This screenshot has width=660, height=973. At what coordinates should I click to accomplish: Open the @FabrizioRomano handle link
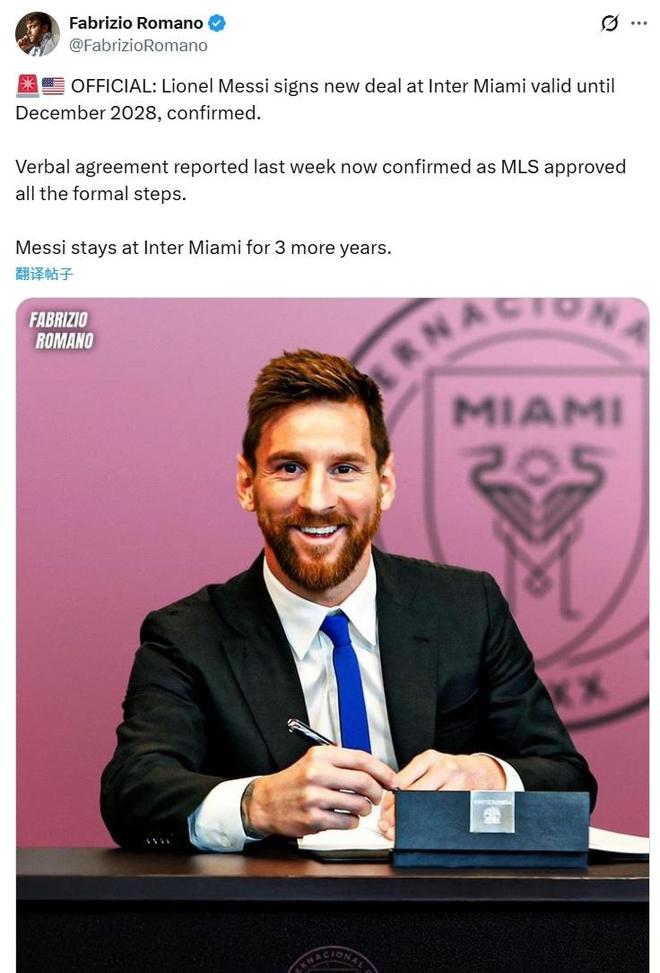tap(138, 45)
